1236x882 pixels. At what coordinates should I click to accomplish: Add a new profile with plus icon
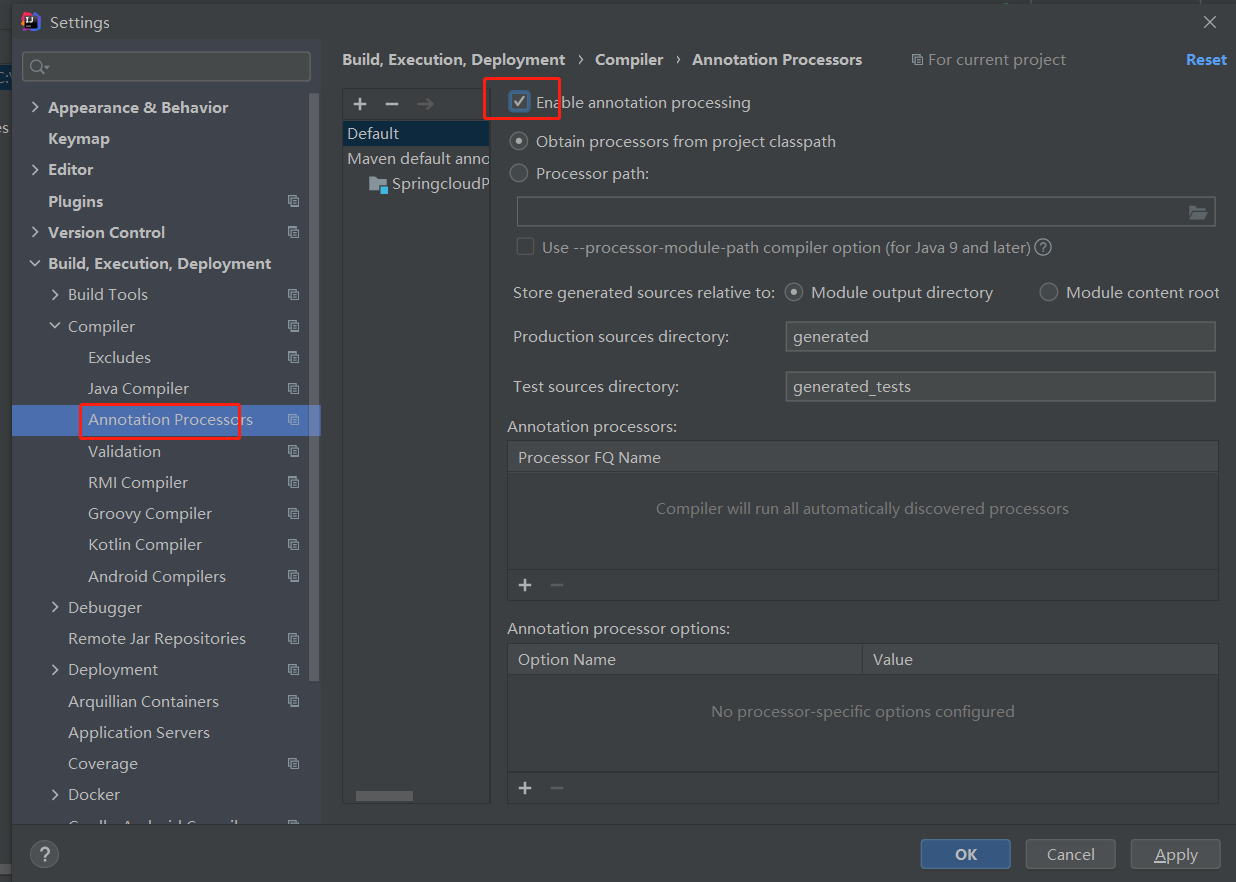pos(360,104)
